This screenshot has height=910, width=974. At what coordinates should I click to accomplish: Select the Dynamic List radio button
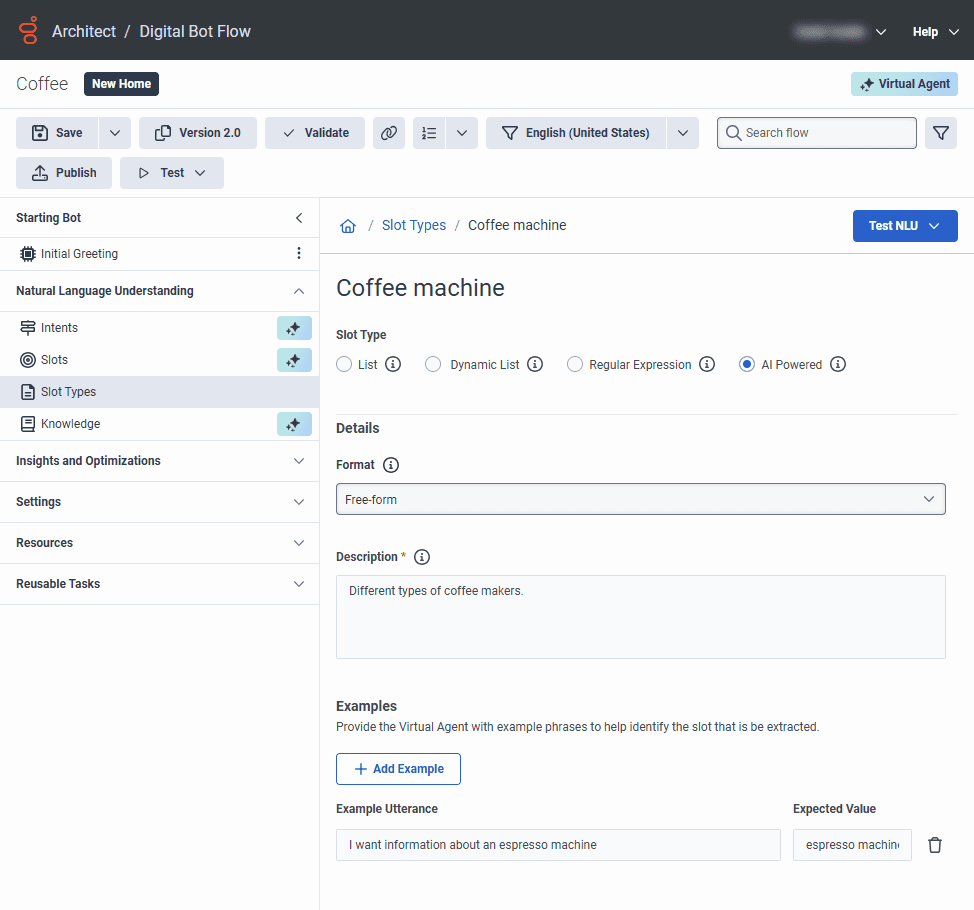click(x=433, y=365)
